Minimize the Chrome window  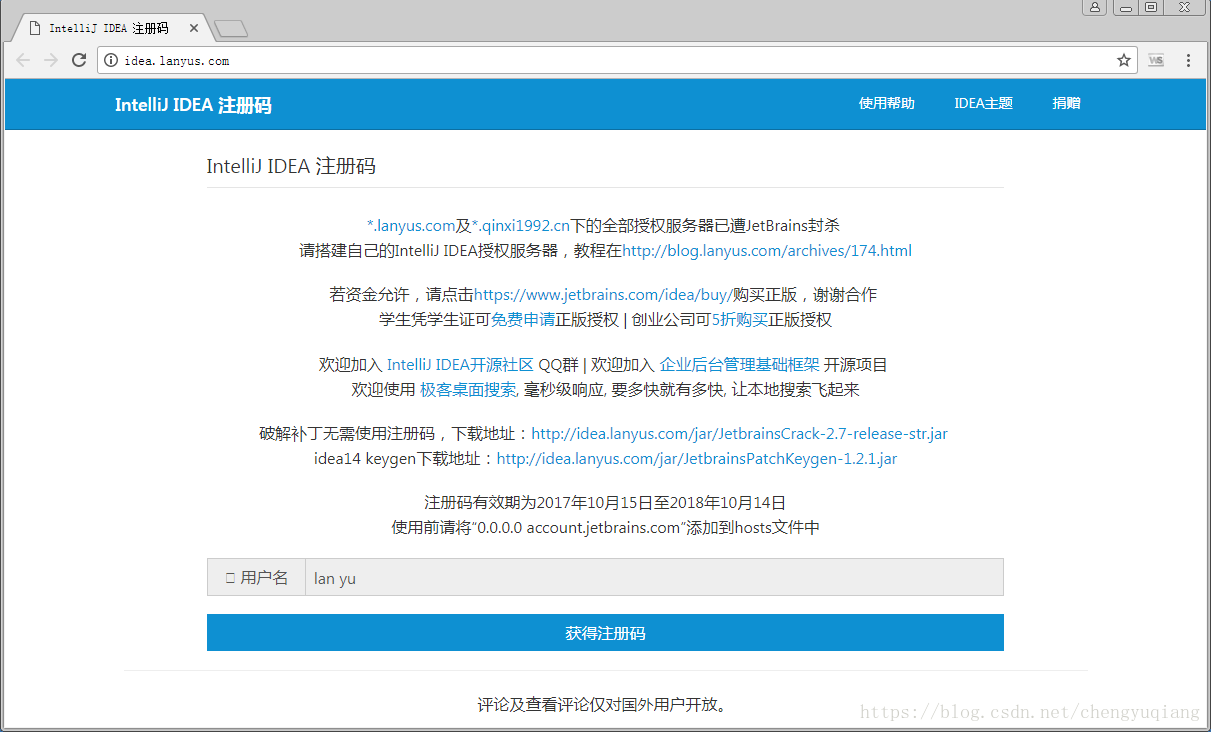(x=1125, y=7)
